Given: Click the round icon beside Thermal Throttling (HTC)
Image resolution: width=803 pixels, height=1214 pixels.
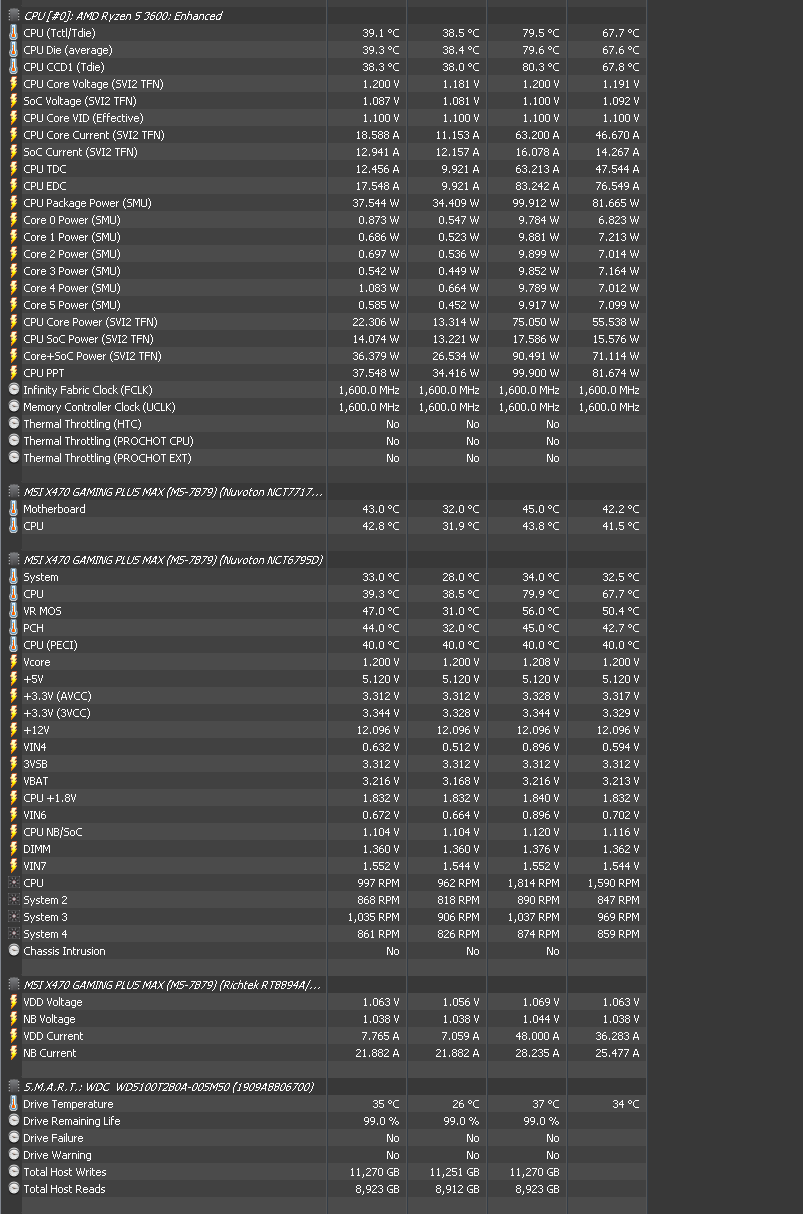Looking at the screenshot, I should [x=14, y=424].
